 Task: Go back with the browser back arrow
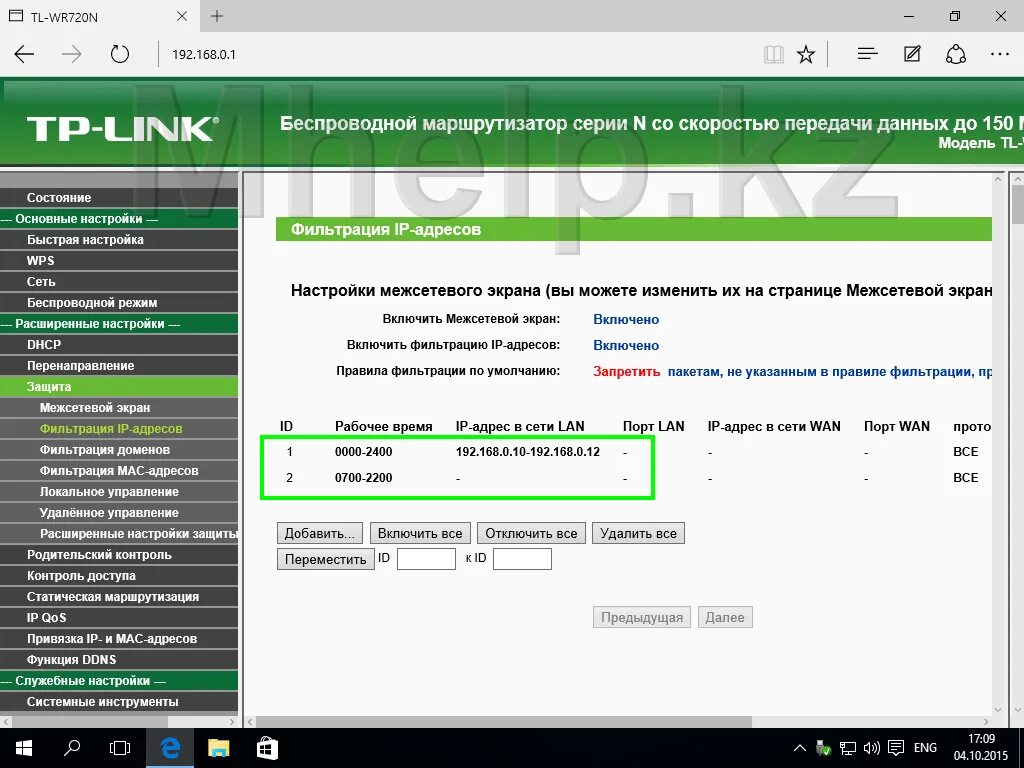[x=24, y=54]
